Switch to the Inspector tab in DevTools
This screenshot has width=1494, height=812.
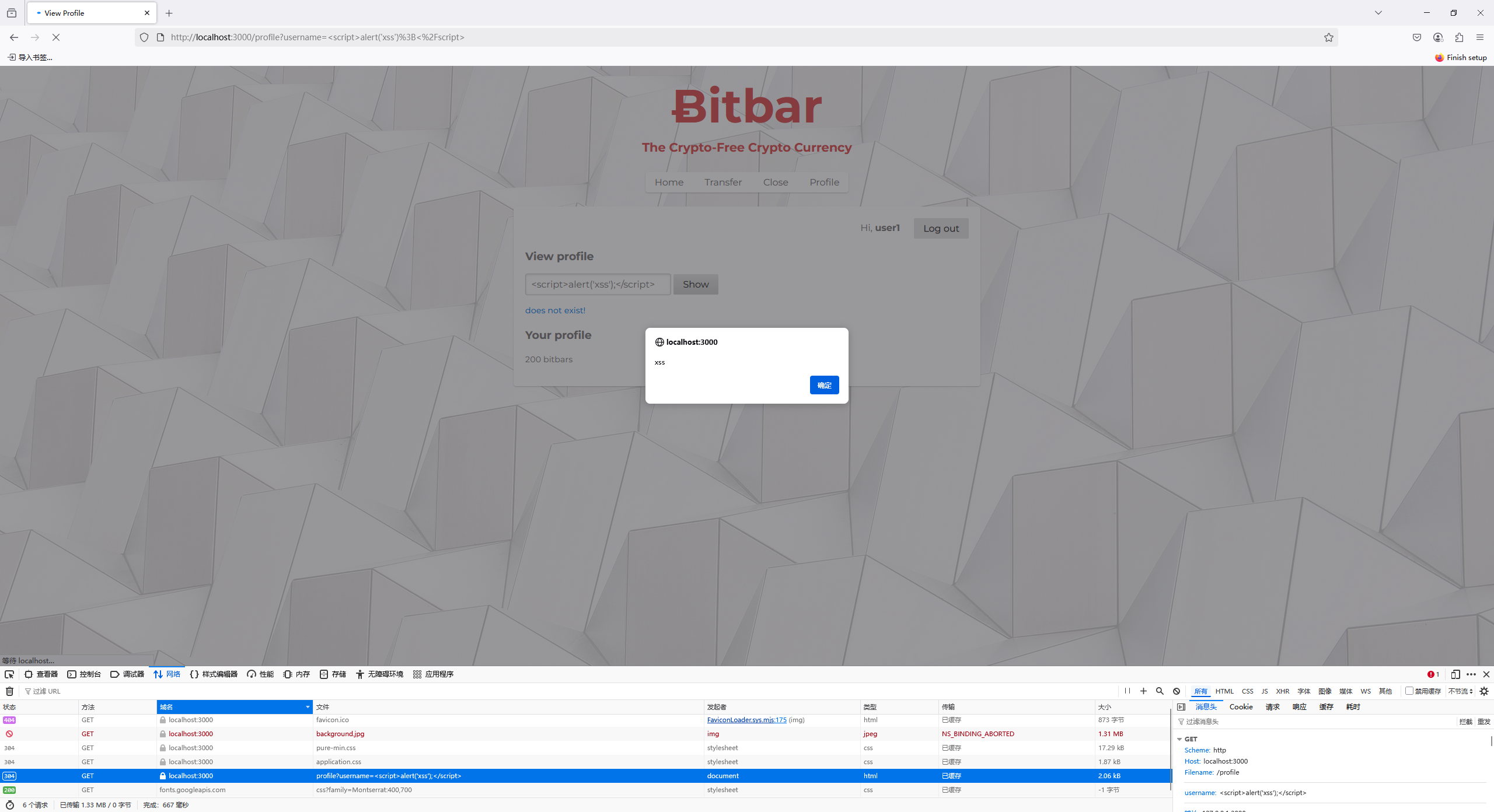(x=41, y=674)
